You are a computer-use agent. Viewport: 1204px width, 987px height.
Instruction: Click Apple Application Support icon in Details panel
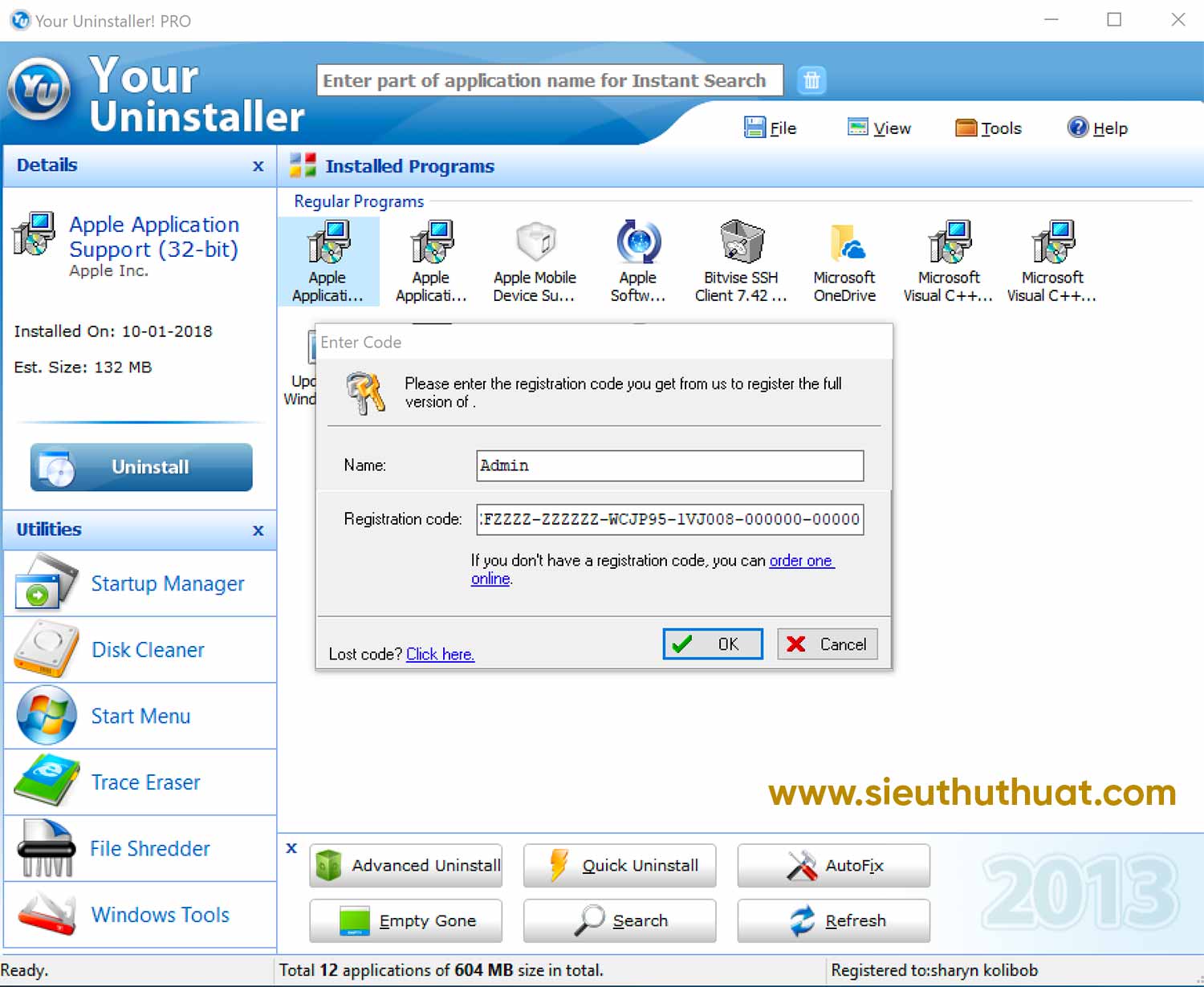pos(33,234)
